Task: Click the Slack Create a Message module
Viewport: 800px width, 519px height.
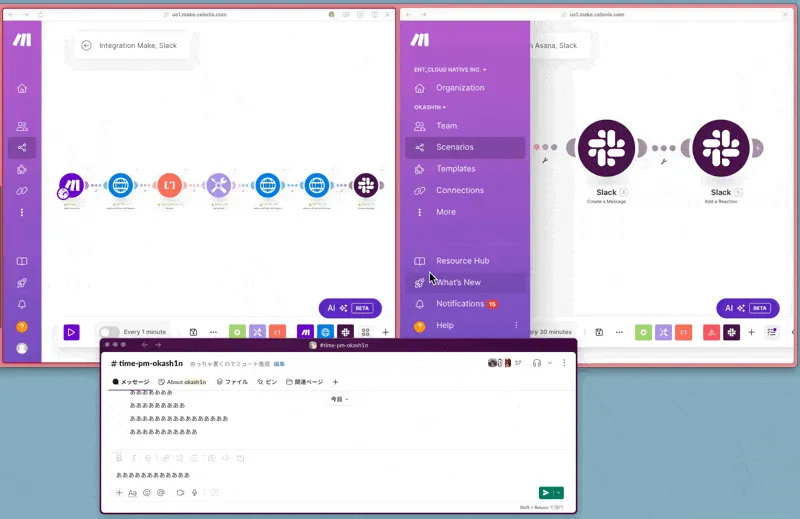Action: [x=606, y=148]
